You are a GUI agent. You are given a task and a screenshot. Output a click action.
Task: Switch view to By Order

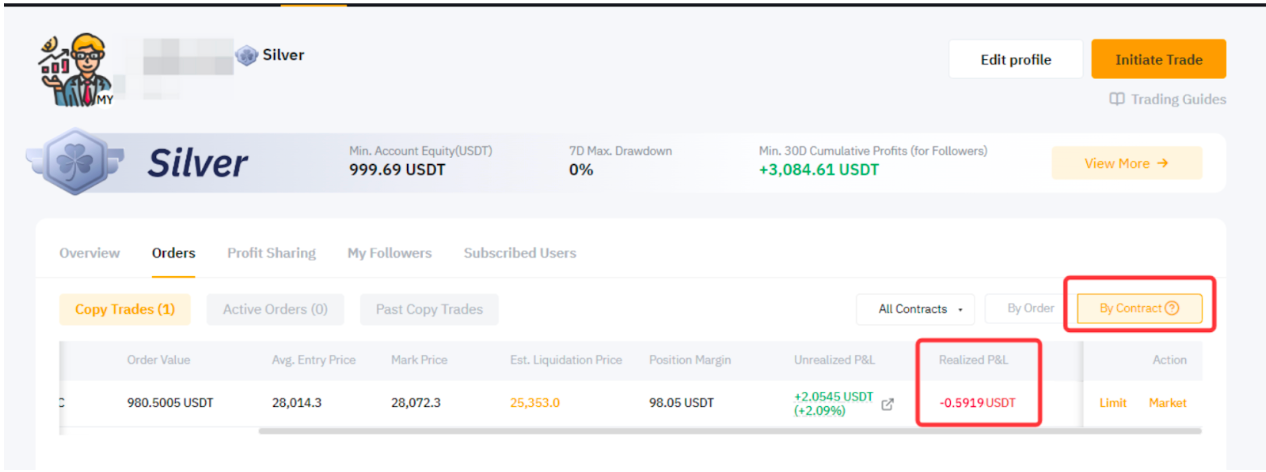1030,308
